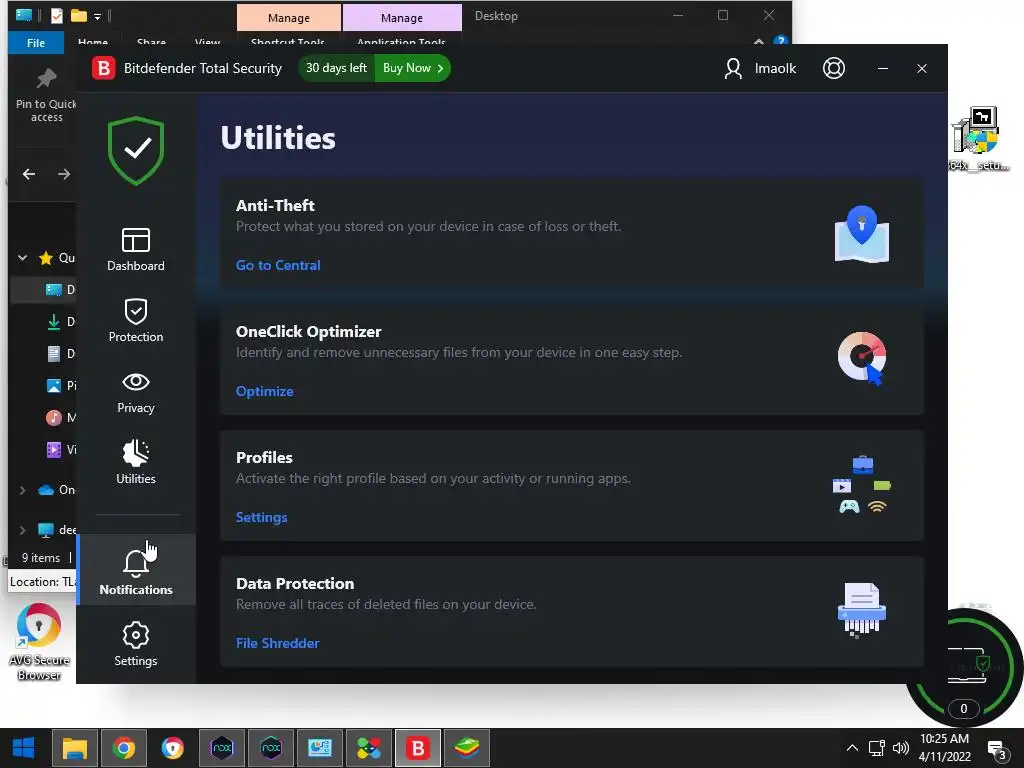1024x768 pixels.
Task: Open the Windows Start menu
Action: [24, 748]
